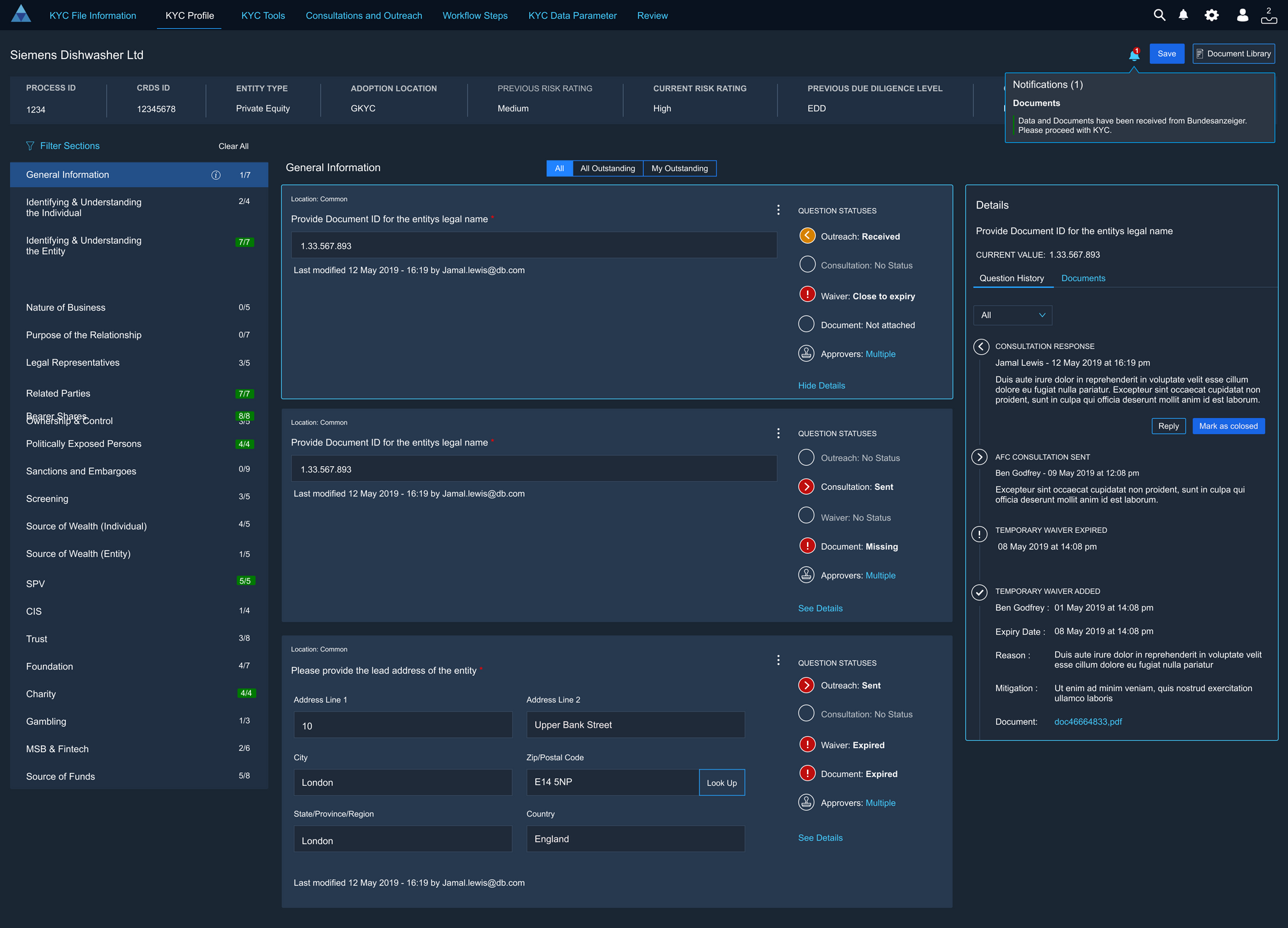This screenshot has width=1288, height=928.
Task: Collapse the Consultation Response entry chevron
Action: click(981, 346)
